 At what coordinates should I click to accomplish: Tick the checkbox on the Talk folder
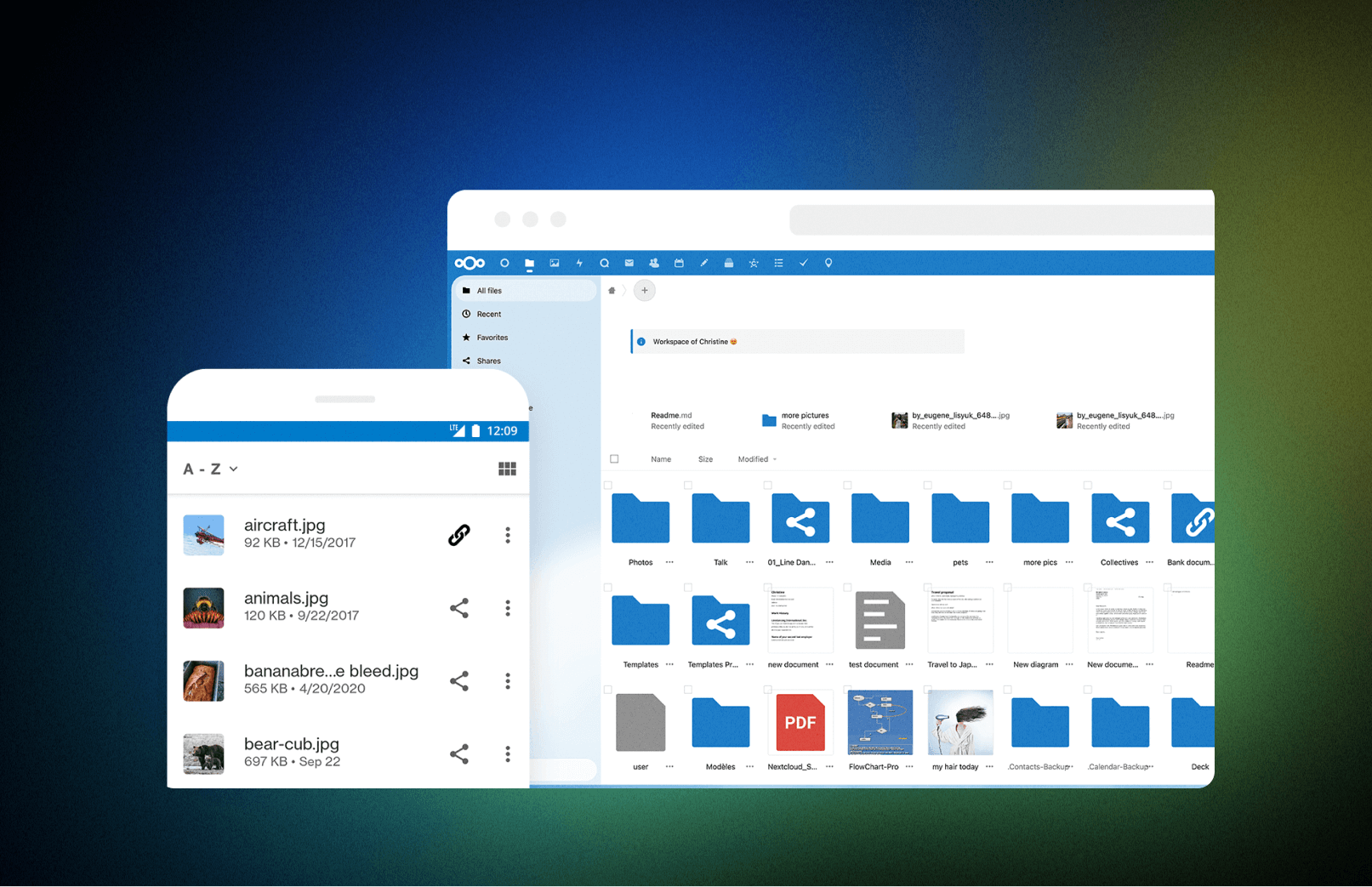(688, 486)
